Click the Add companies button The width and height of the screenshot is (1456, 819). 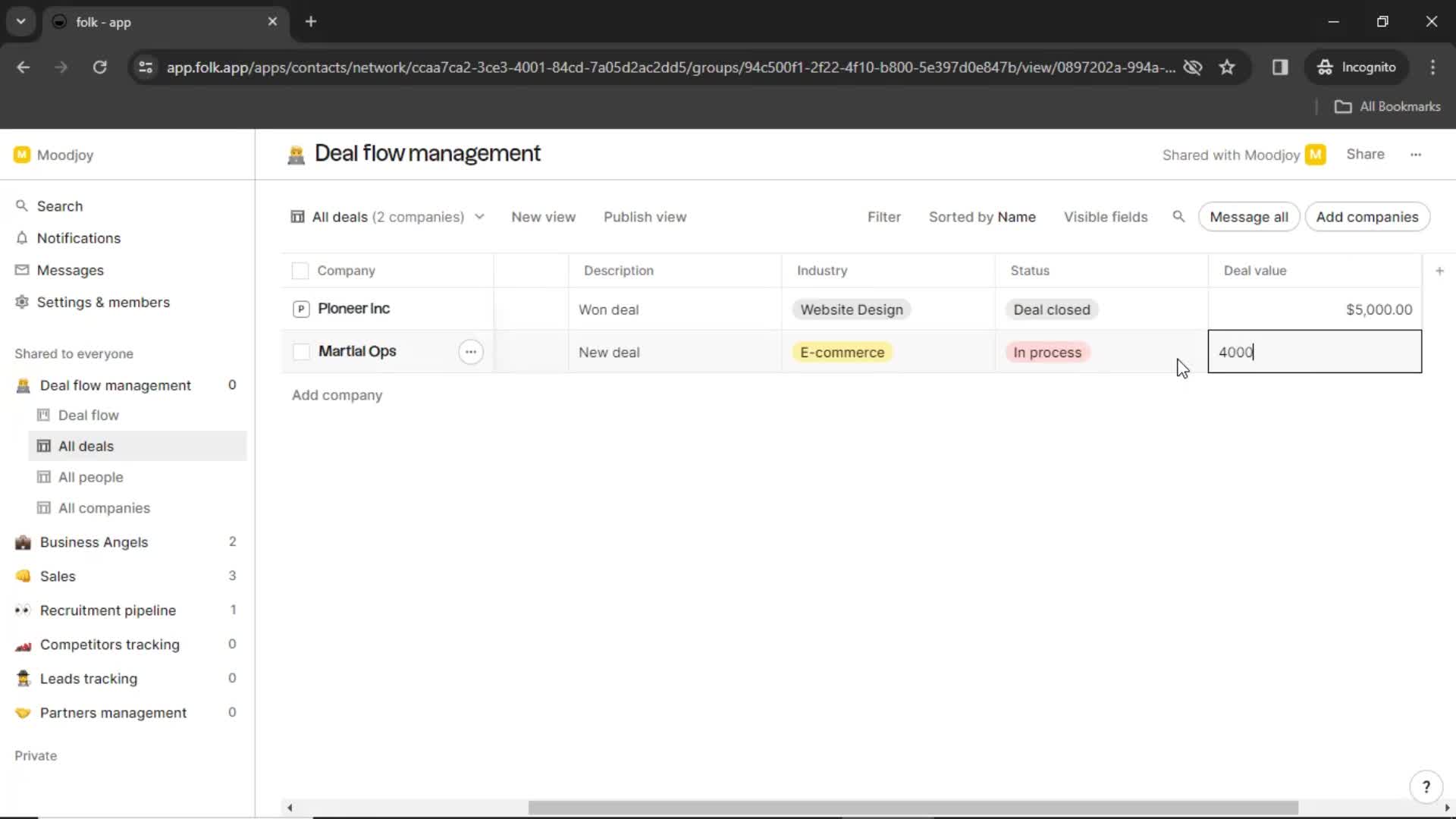coord(1367,216)
